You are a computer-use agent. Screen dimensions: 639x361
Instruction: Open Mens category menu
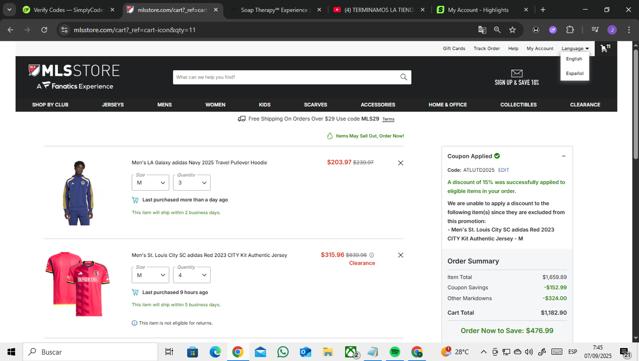click(165, 105)
